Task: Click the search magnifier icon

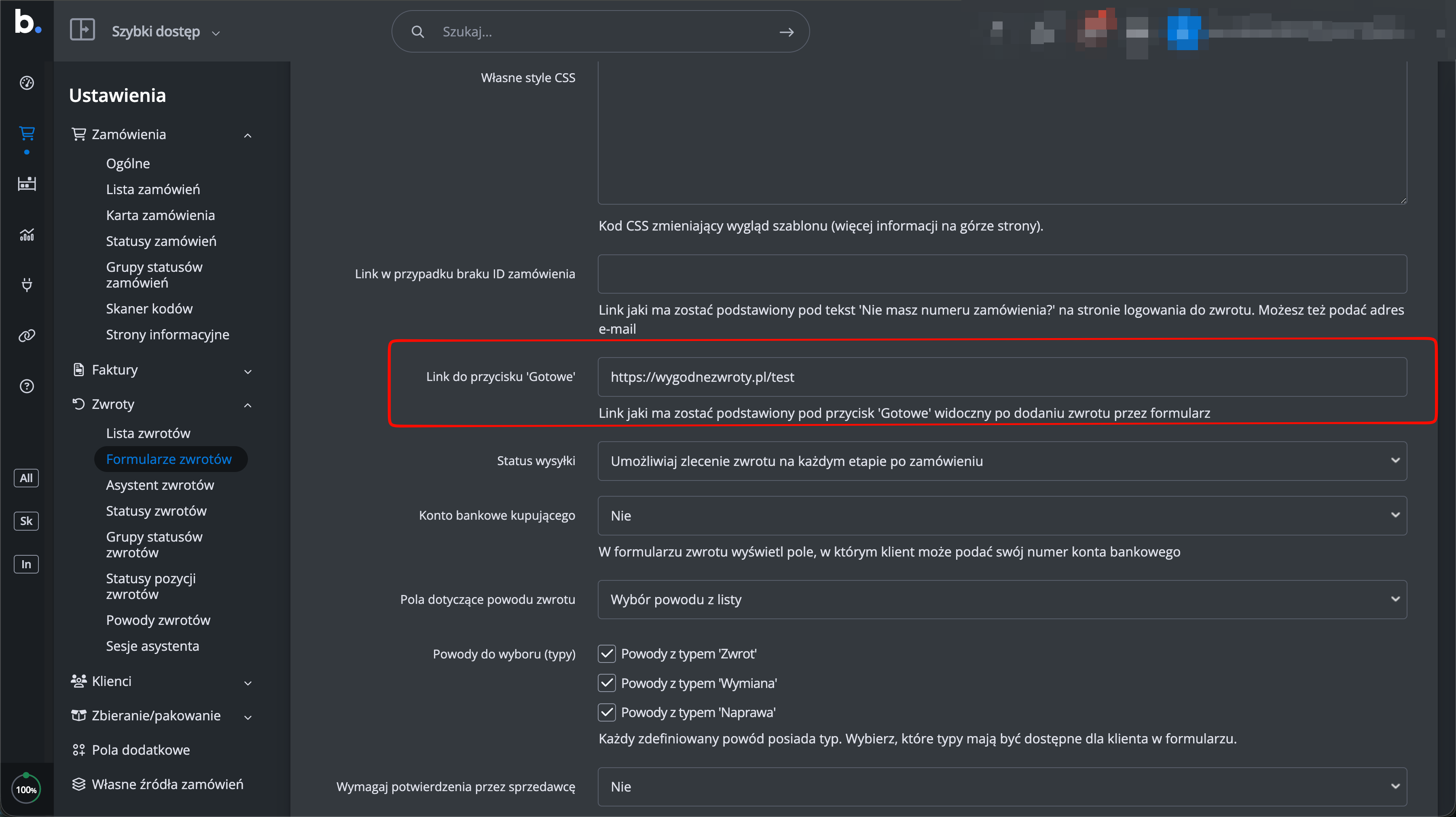Action: pyautogui.click(x=418, y=32)
